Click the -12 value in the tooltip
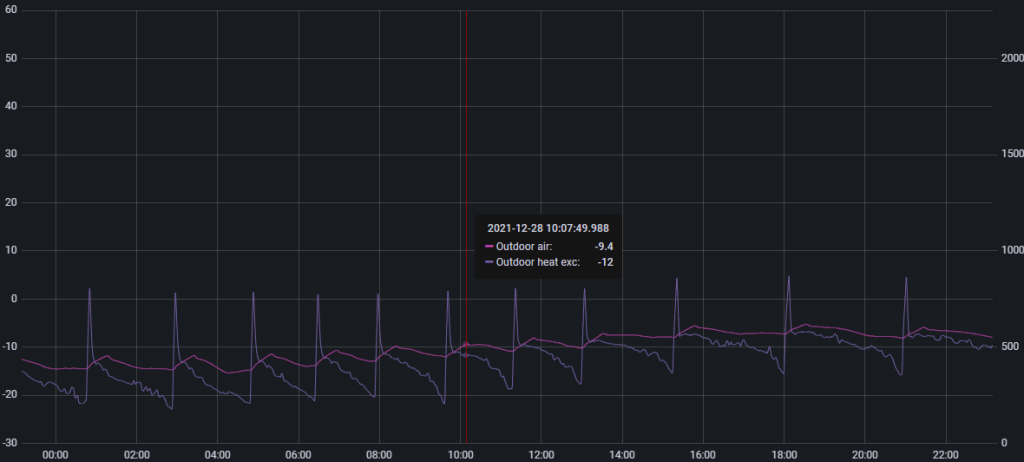 (605, 262)
